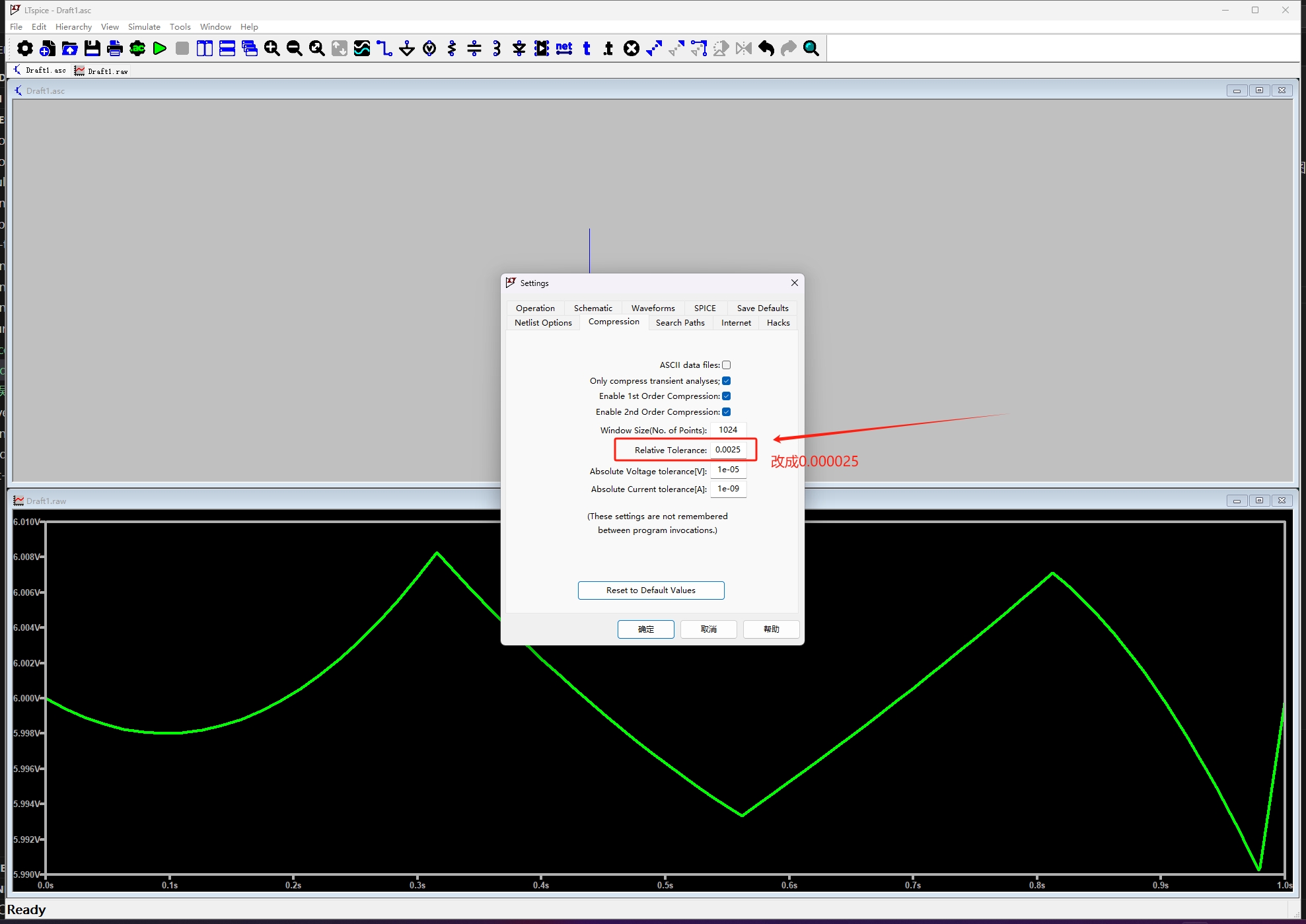Open the Hierarchy menu

pos(73,27)
